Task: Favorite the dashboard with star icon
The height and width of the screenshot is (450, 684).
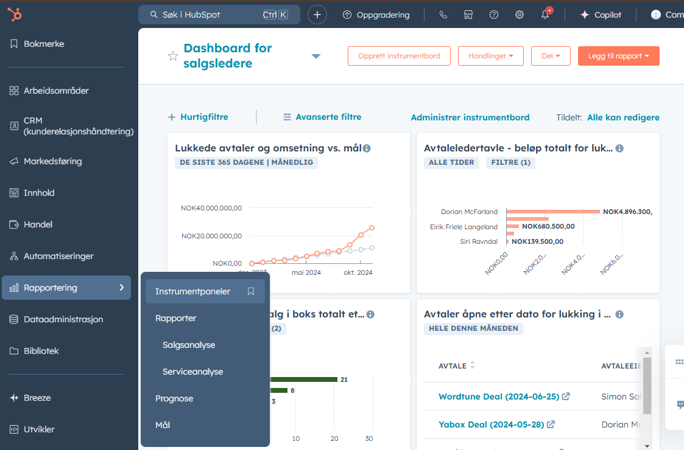Action: click(173, 56)
